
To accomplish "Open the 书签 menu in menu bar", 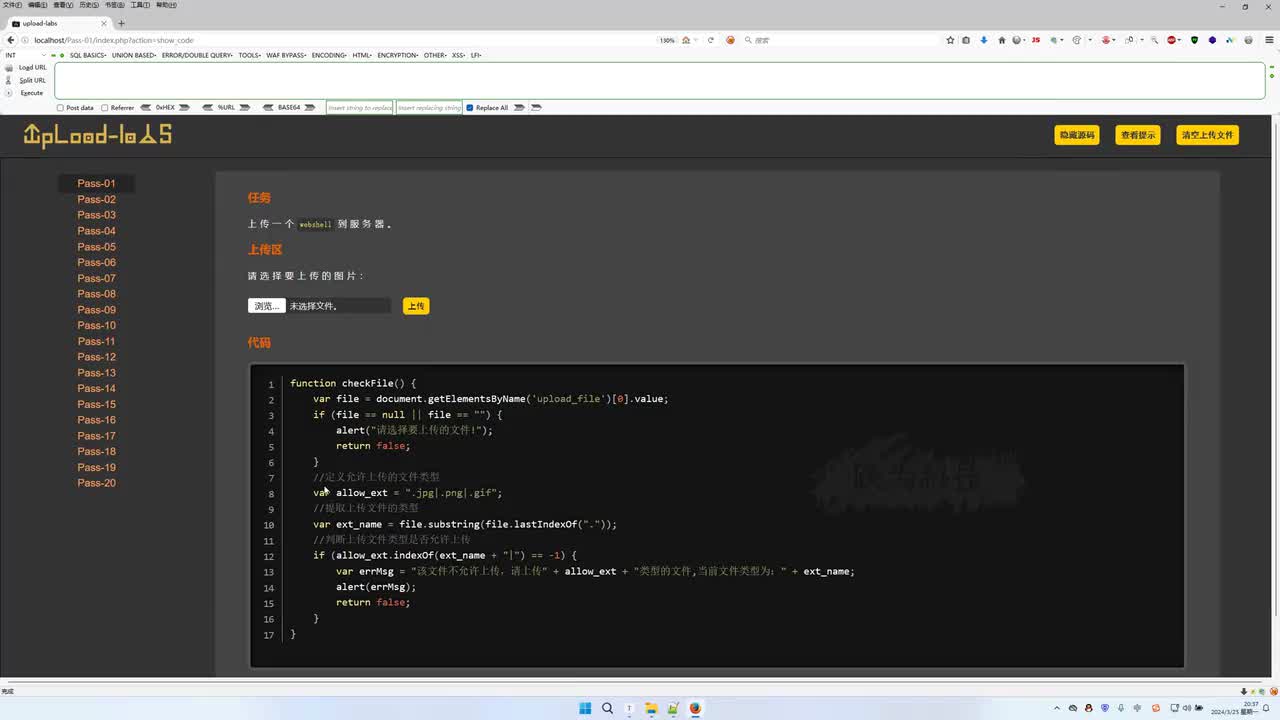I will point(114,5).
